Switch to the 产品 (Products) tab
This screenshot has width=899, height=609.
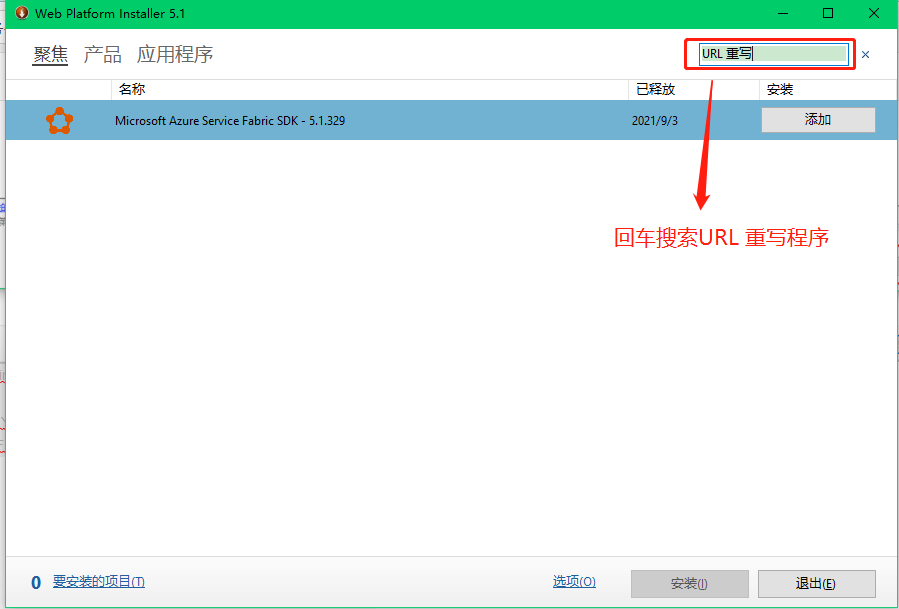pos(101,54)
